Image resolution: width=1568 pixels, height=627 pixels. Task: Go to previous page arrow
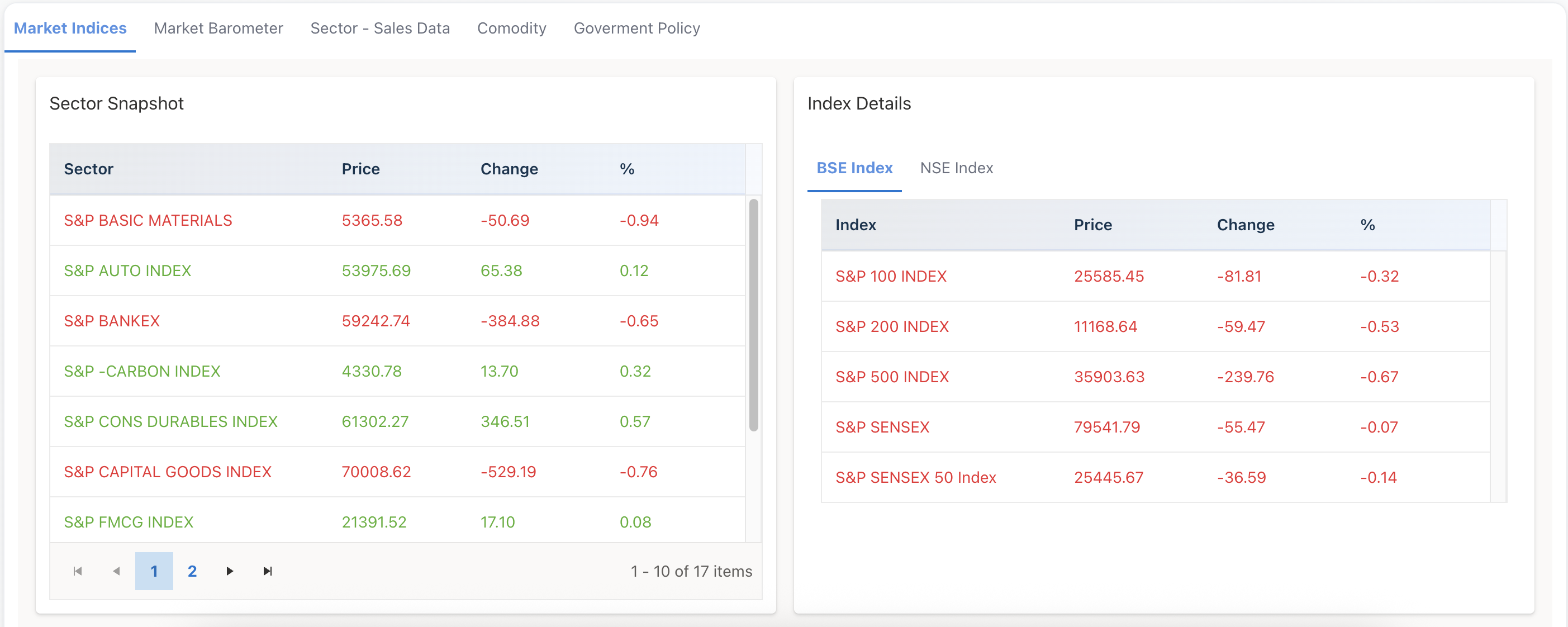pos(116,571)
